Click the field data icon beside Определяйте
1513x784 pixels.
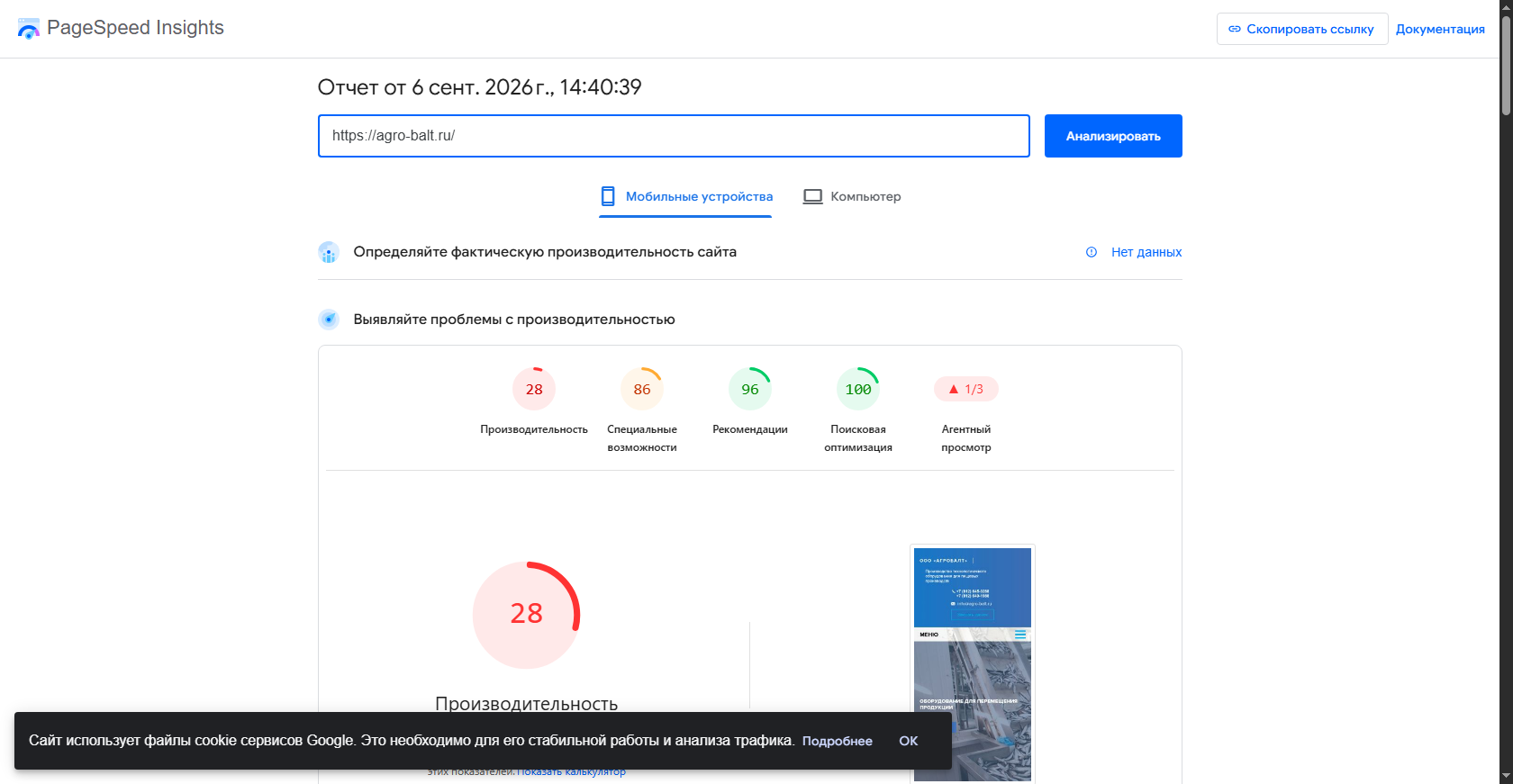click(329, 252)
